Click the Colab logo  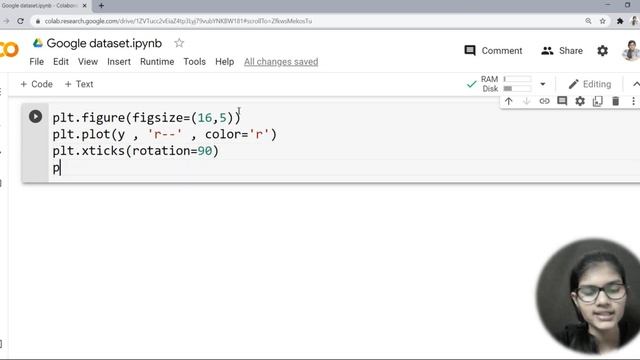click(x=9, y=49)
